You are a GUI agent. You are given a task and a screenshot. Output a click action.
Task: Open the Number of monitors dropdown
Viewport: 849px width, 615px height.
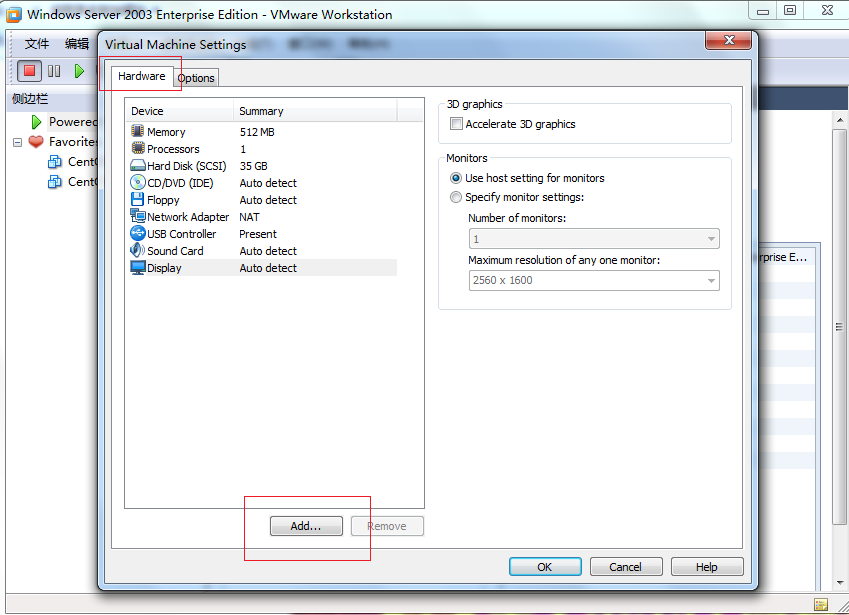594,239
